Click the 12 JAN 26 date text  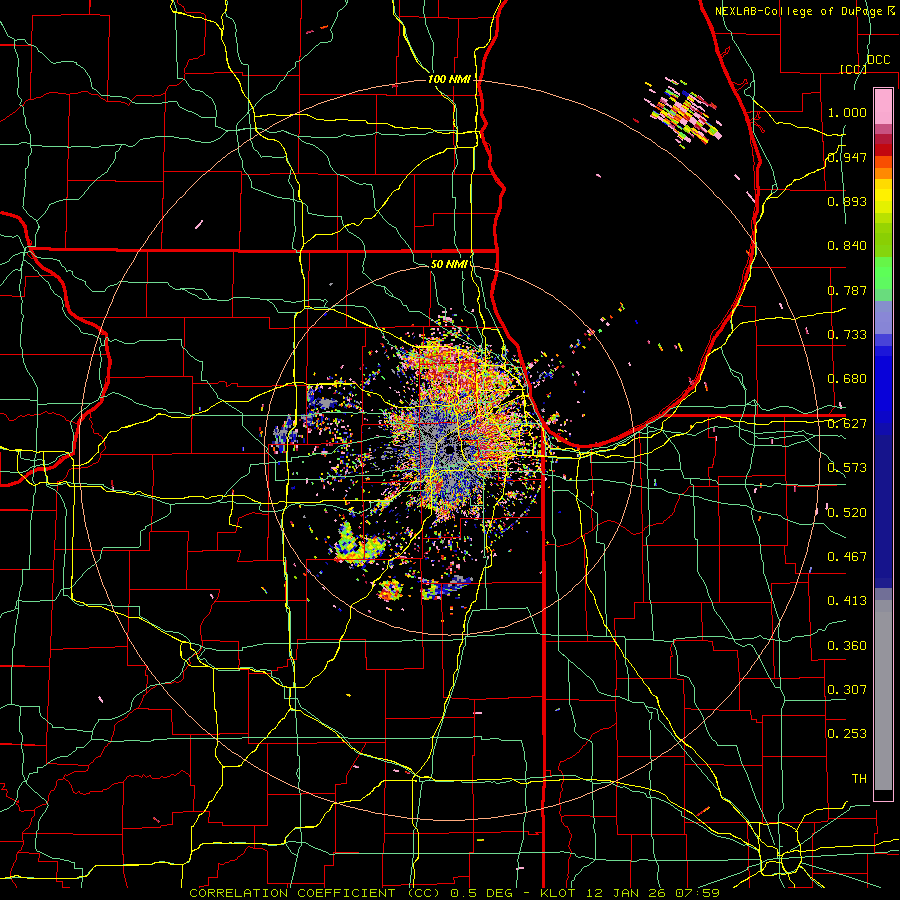628,893
